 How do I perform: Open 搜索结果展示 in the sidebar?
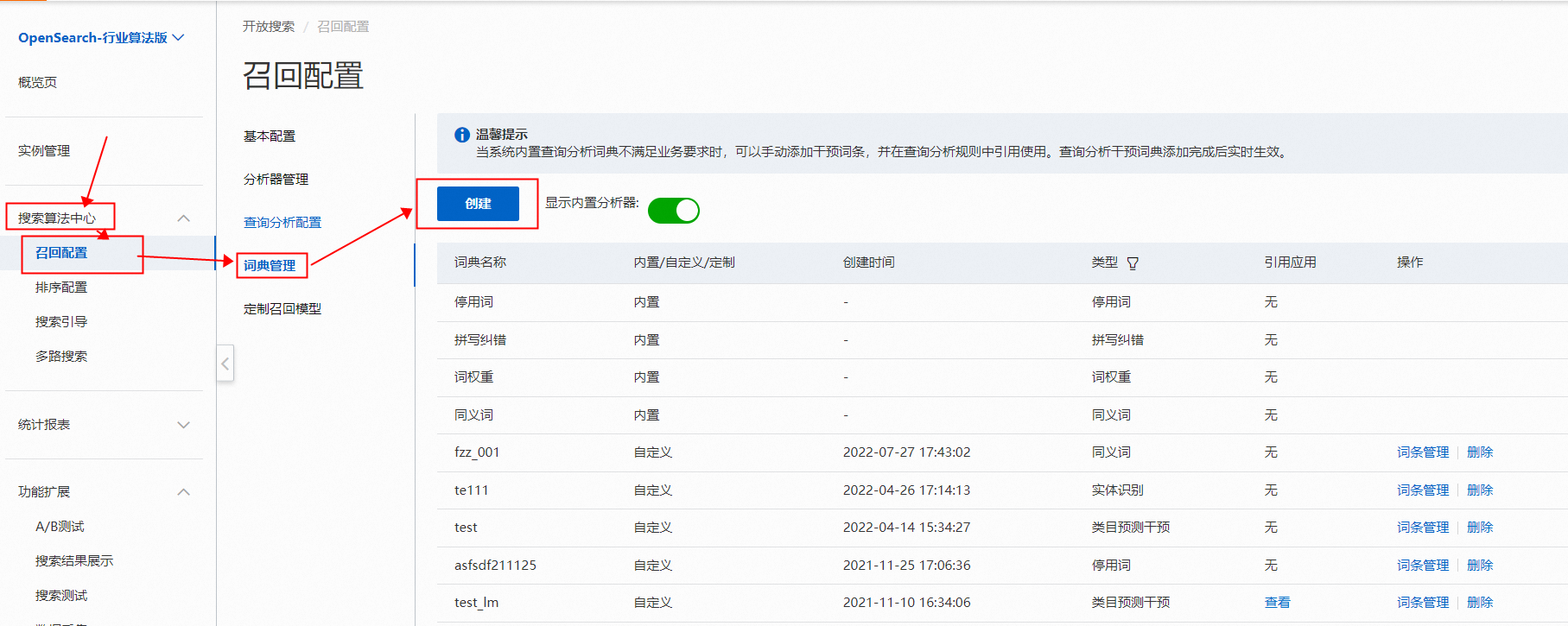[74, 561]
